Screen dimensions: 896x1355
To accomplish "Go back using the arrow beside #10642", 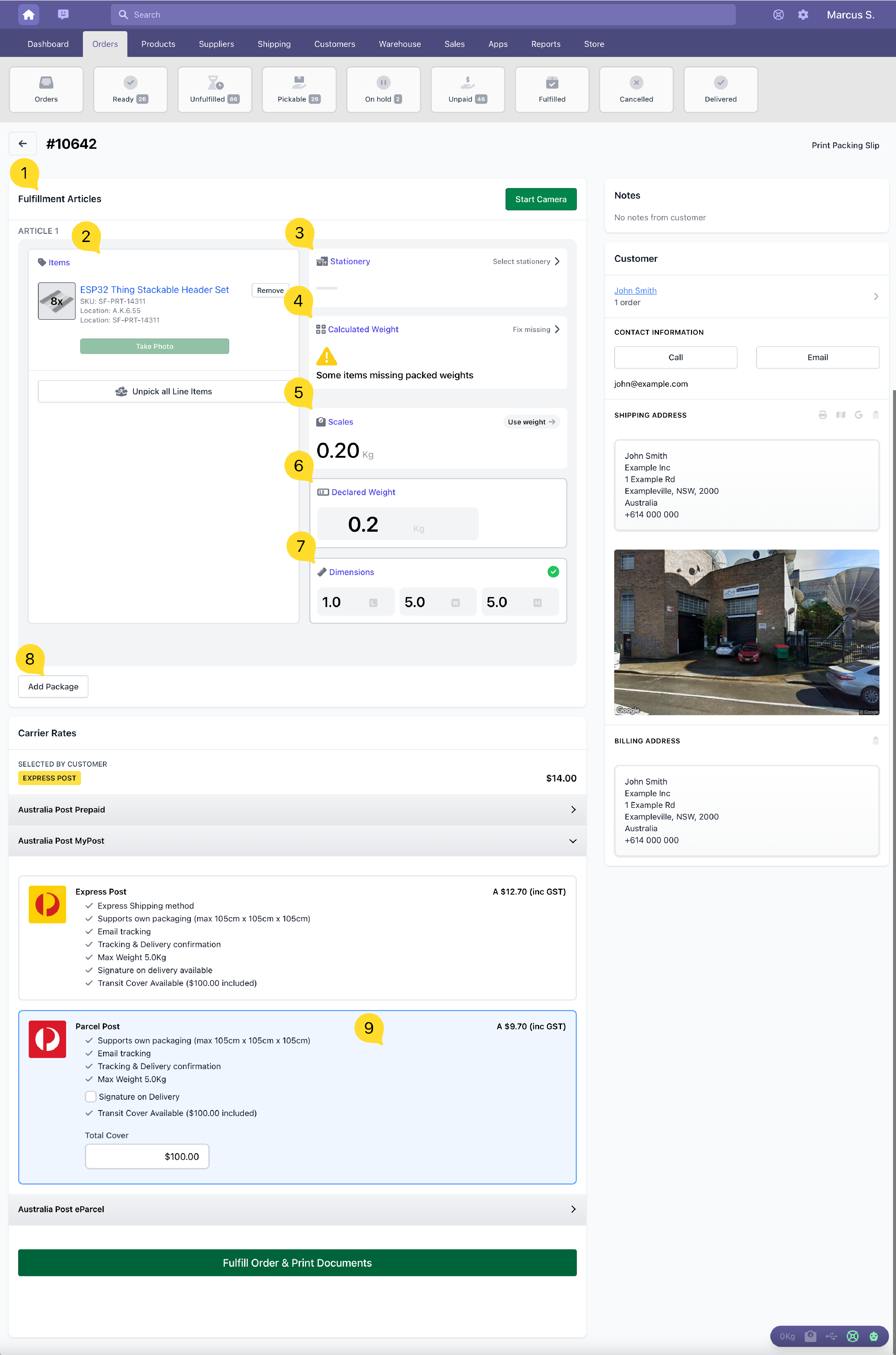I will tap(23, 143).
